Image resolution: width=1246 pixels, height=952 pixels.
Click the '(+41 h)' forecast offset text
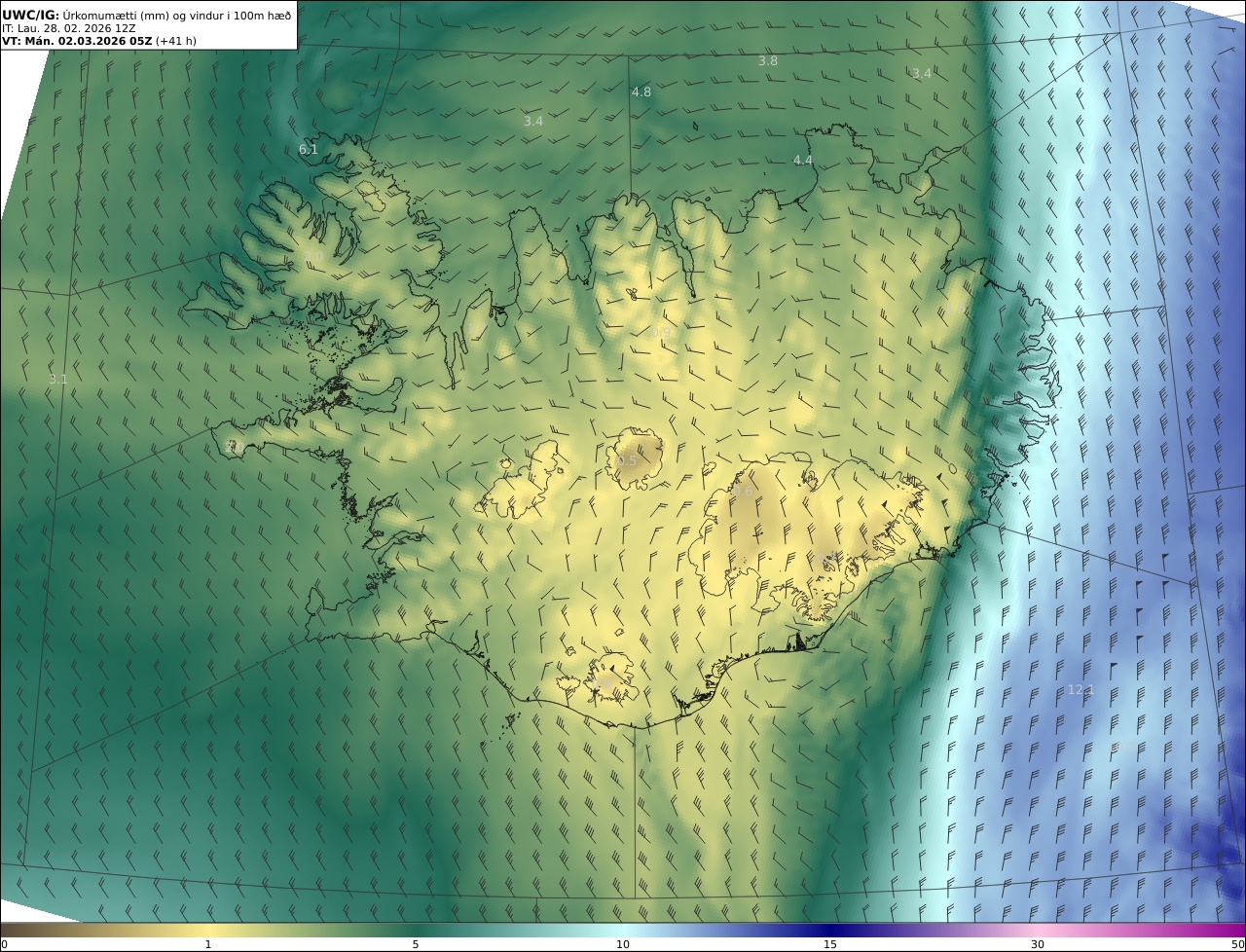click(x=176, y=41)
